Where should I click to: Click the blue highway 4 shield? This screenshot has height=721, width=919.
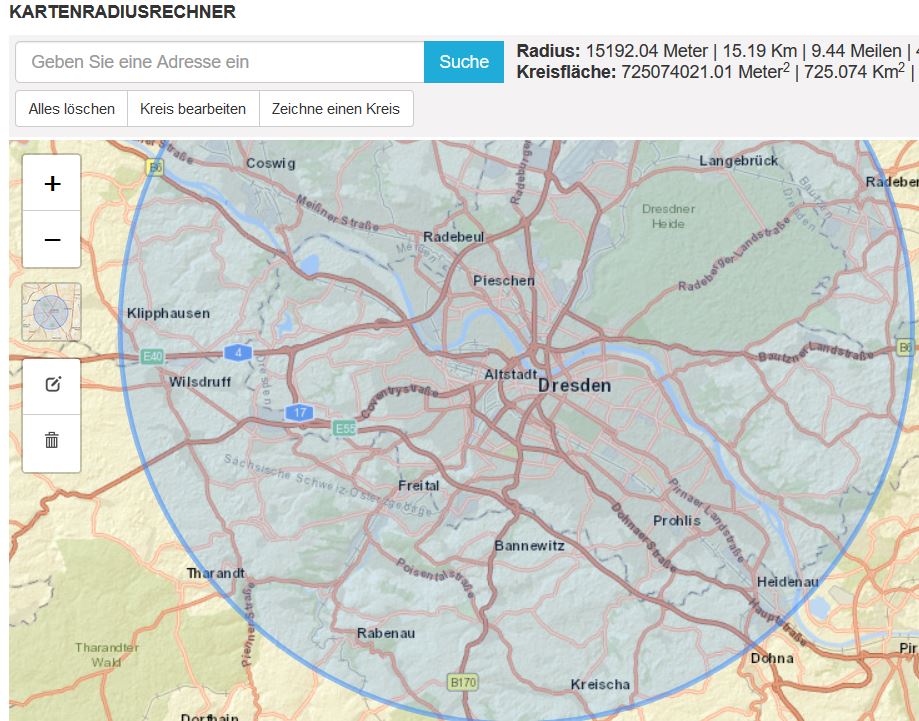(x=238, y=353)
